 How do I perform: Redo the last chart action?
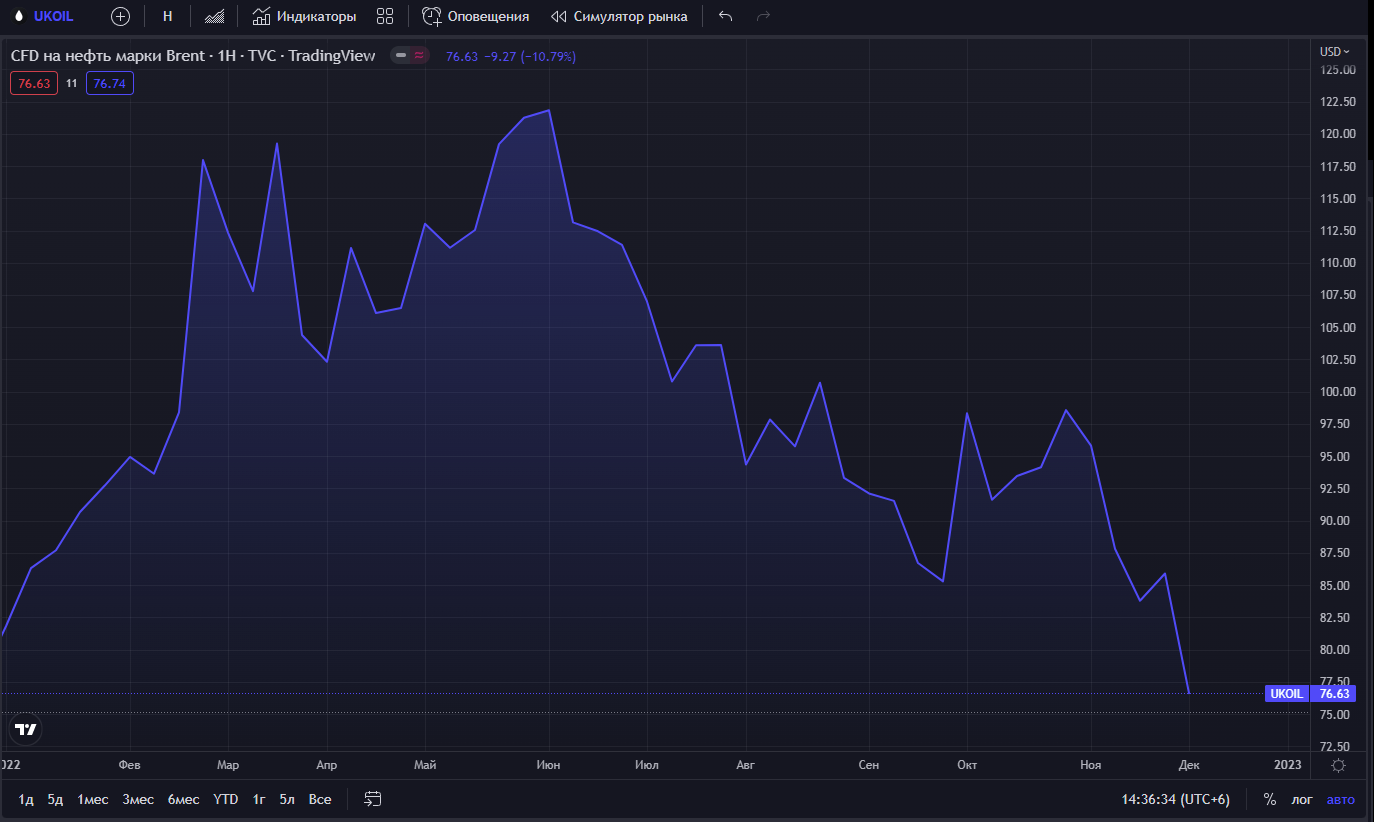pos(764,16)
